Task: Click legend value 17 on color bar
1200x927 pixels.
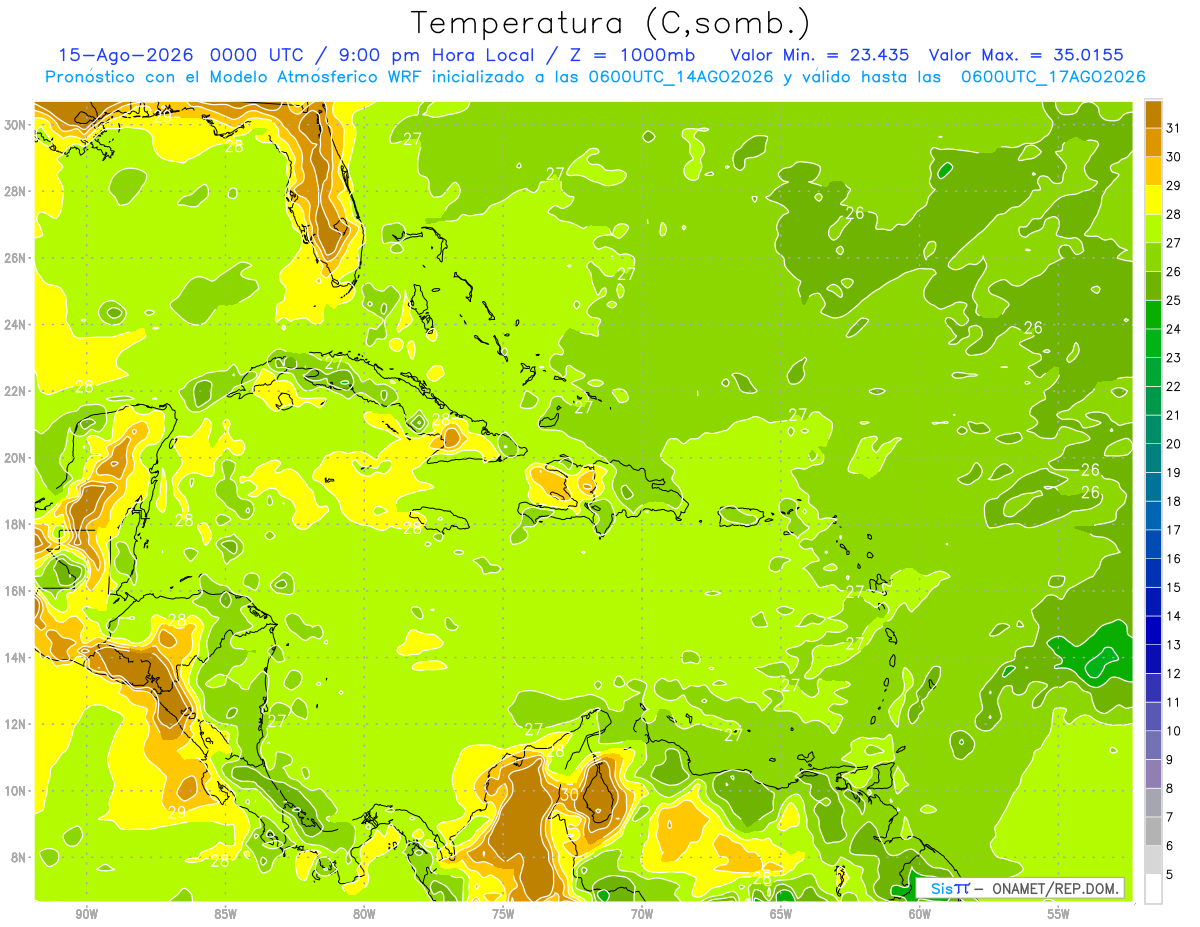Action: tap(1174, 530)
